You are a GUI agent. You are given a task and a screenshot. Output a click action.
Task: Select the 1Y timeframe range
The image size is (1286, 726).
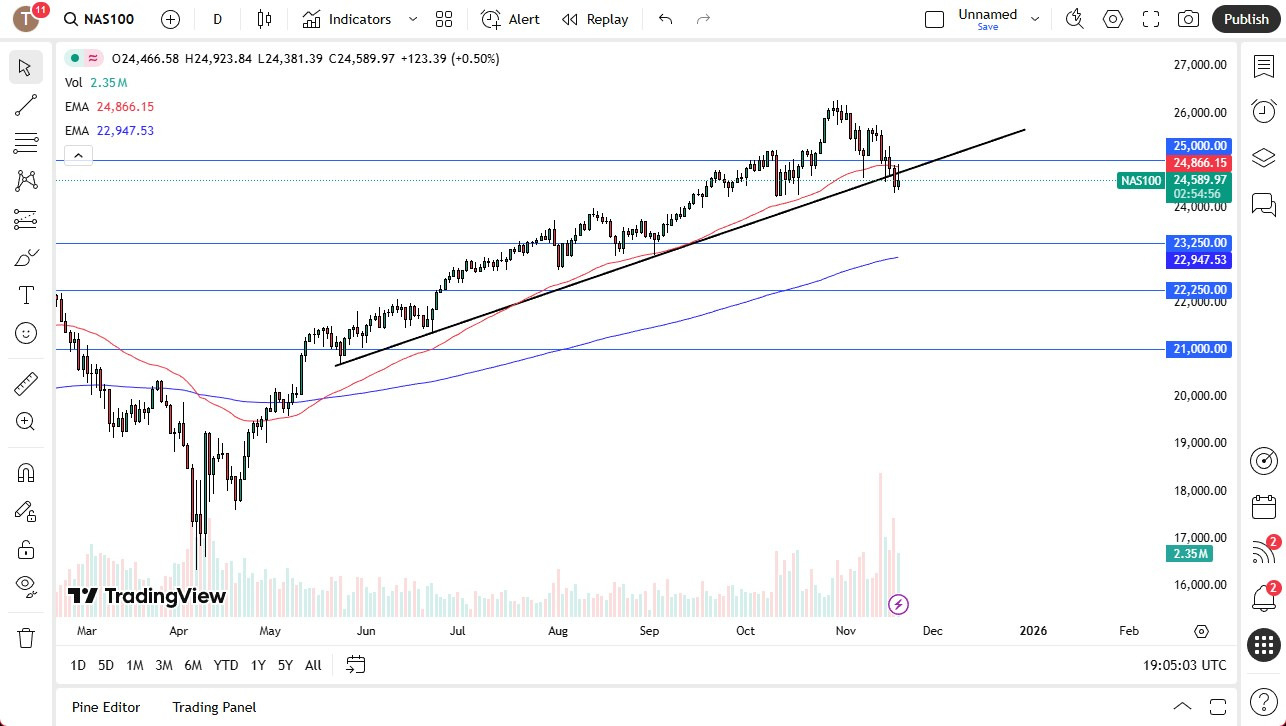click(257, 664)
